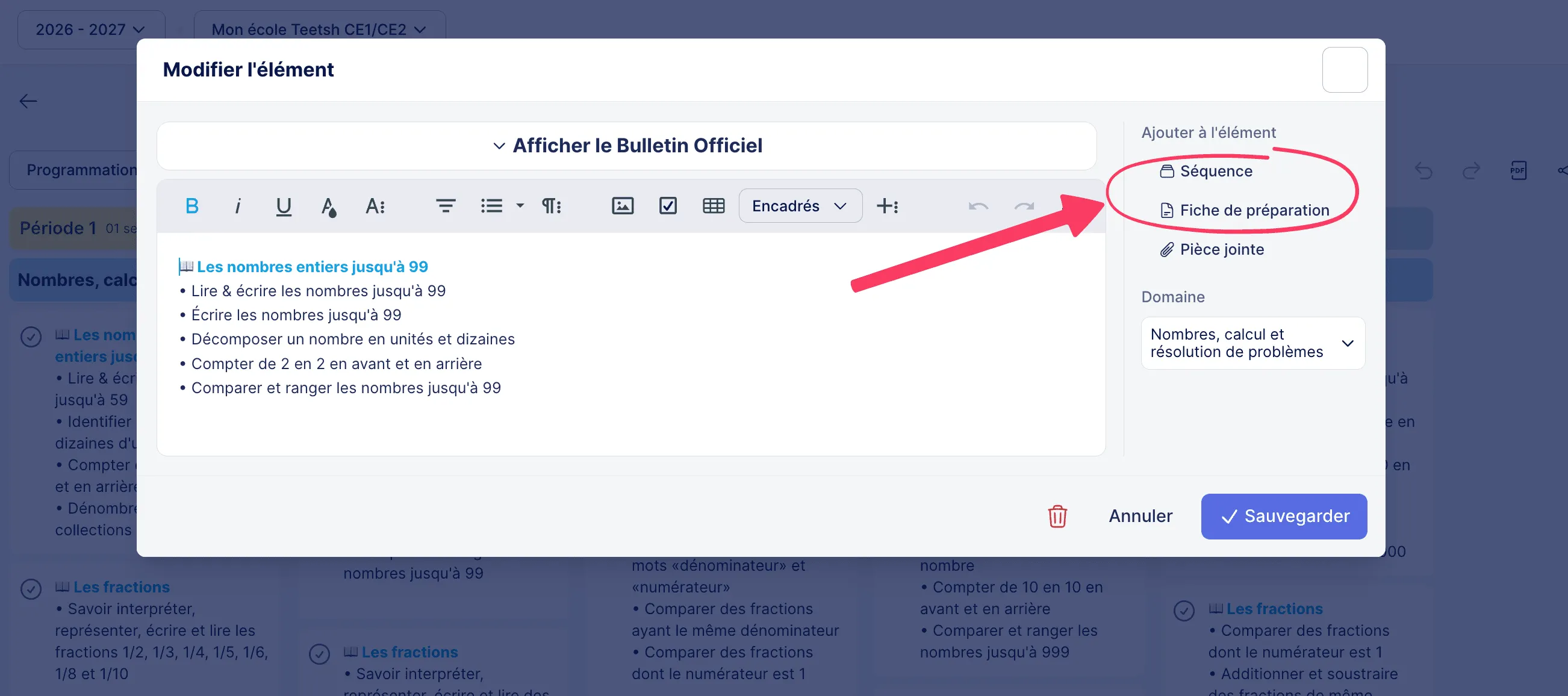Add a Séquence to the element
Viewport: 1568px width, 696px height.
[x=1206, y=171]
